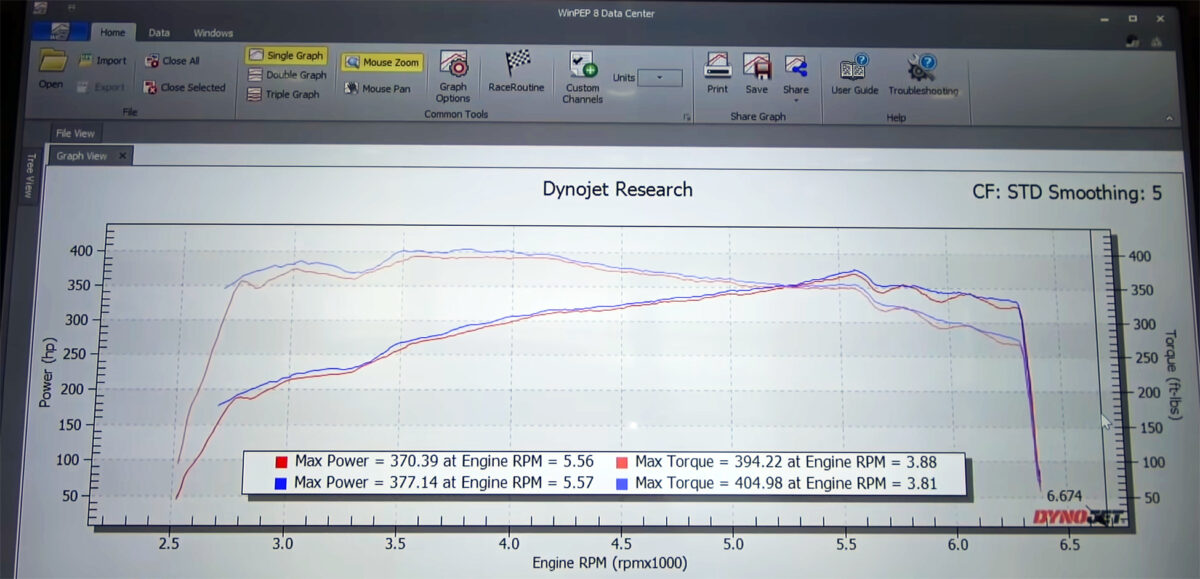Open the Share dropdown menu
Viewport: 1200px width, 579px height.
click(796, 74)
